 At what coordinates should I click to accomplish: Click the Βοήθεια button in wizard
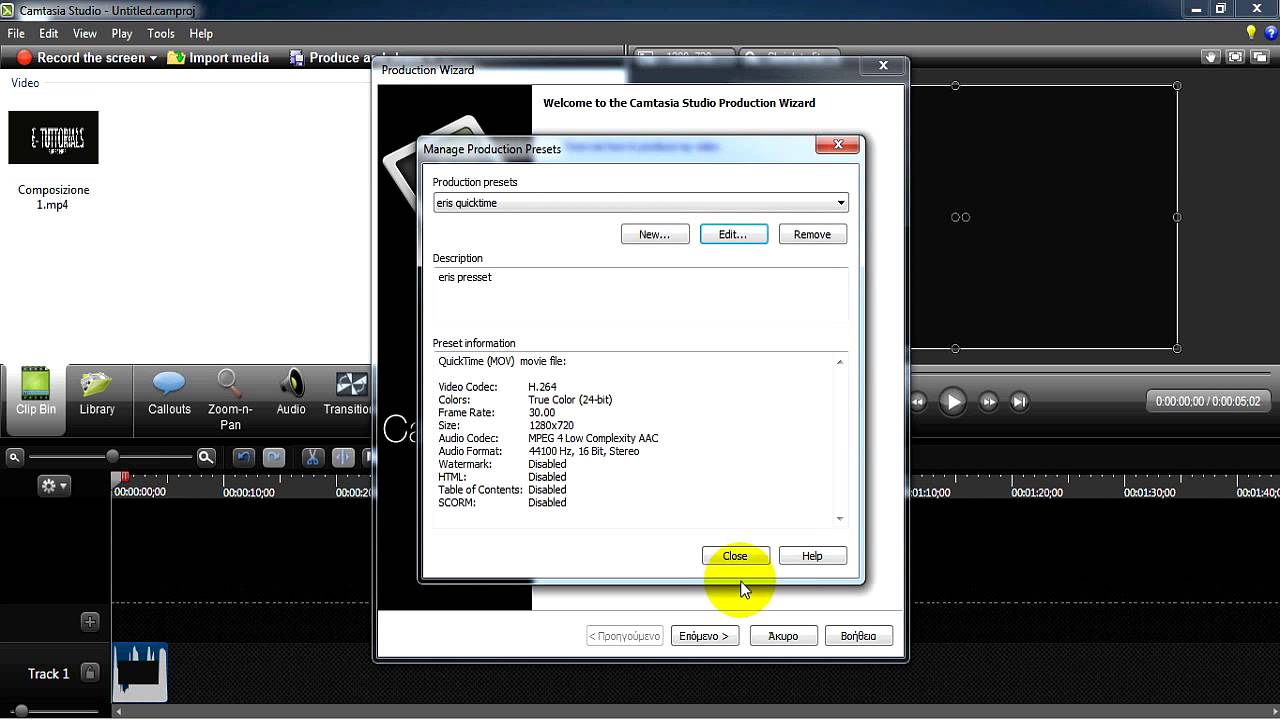(x=858, y=636)
